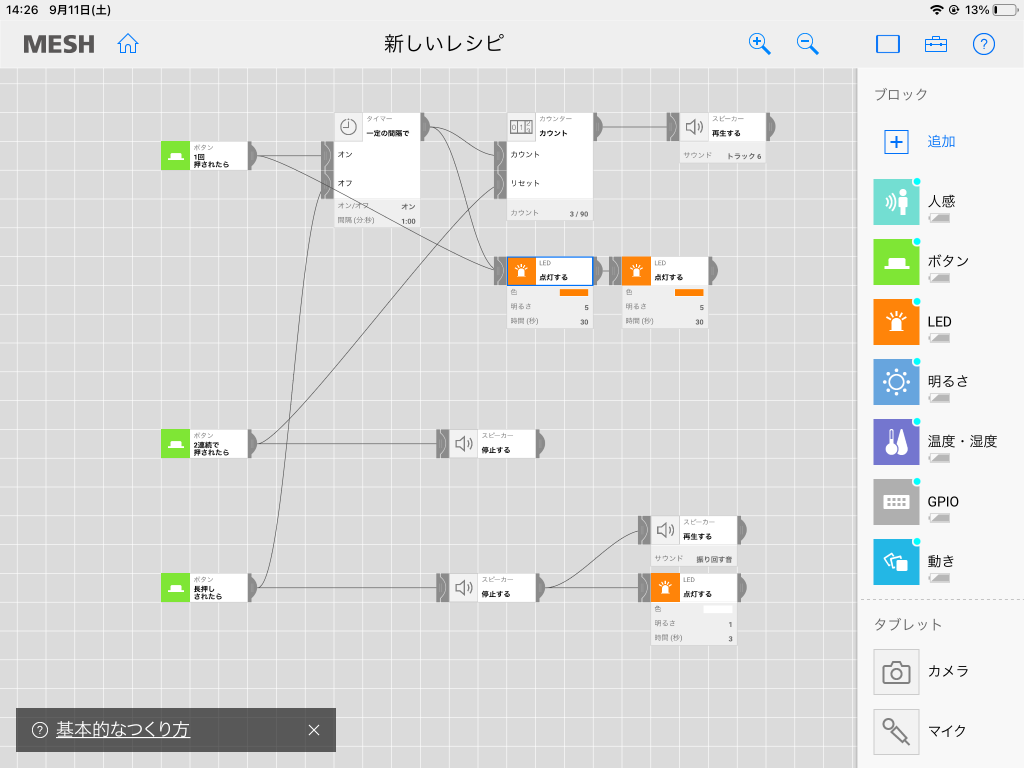Screen dimensions: 1024x768
Task: Open the toolbox briefcase icon
Action: pos(936,44)
